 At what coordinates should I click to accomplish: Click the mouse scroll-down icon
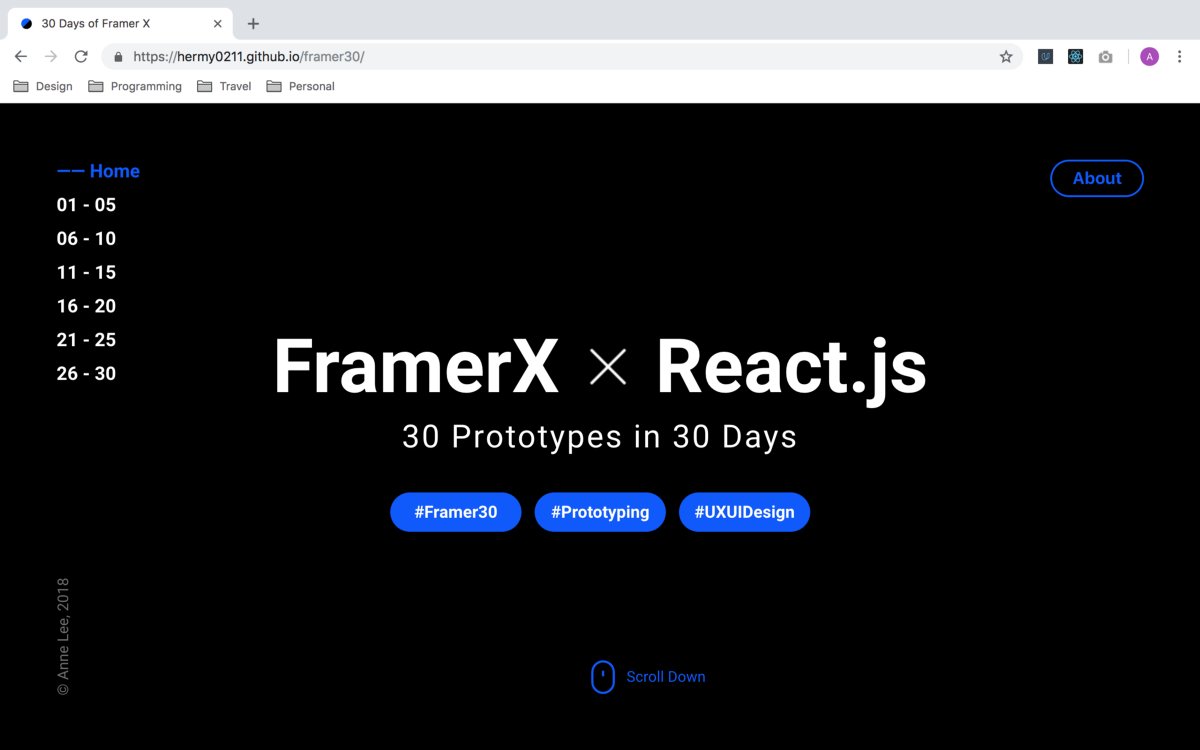tap(603, 677)
